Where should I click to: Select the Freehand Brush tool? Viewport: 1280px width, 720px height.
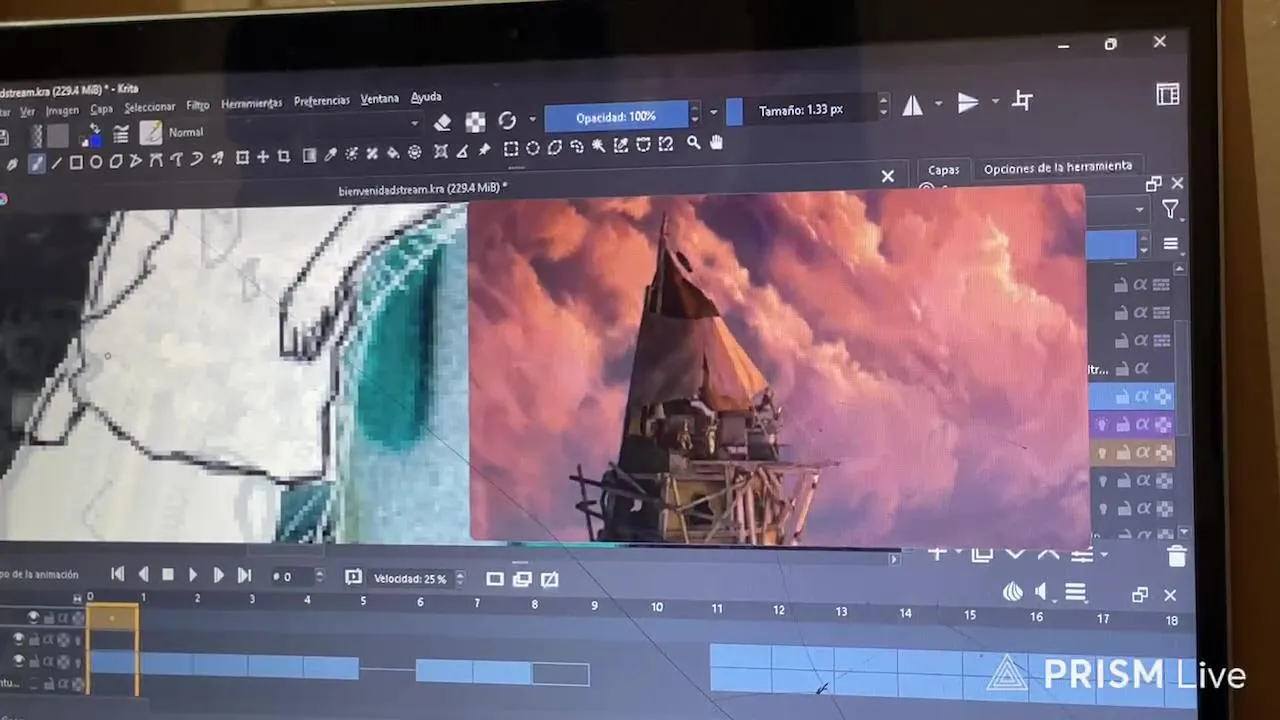tap(36, 162)
